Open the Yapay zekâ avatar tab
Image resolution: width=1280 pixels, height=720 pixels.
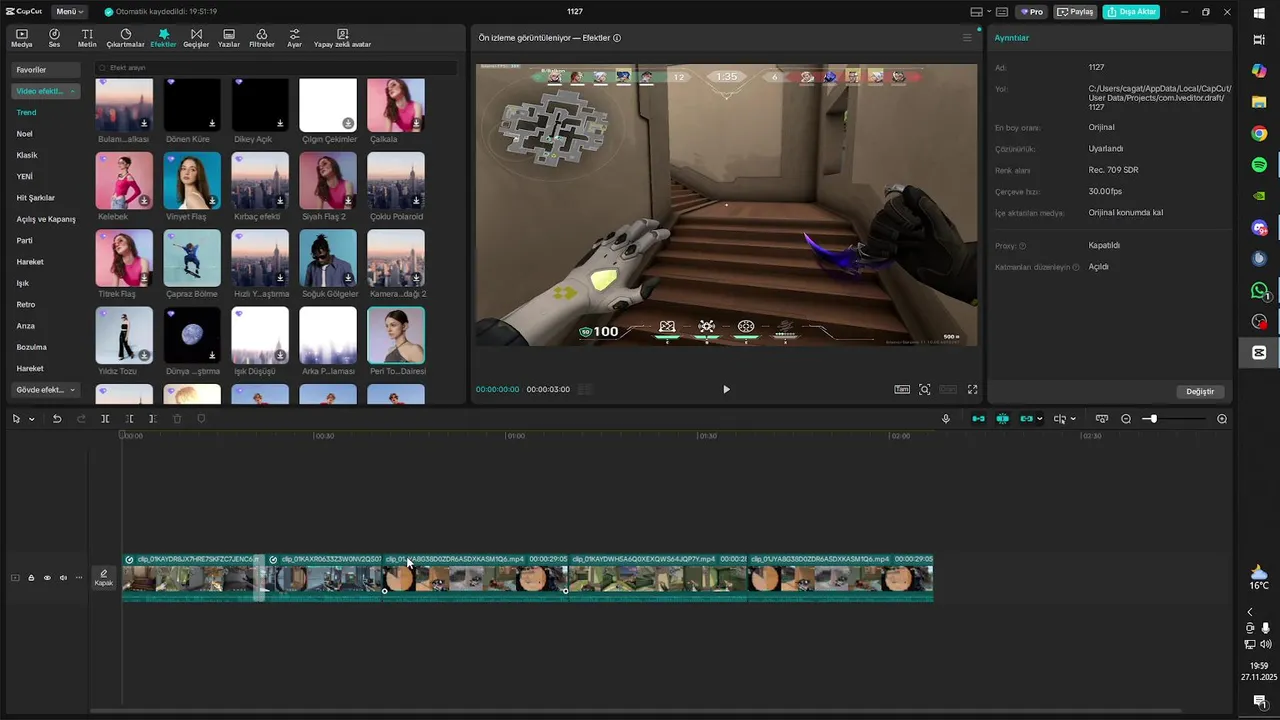(x=342, y=38)
